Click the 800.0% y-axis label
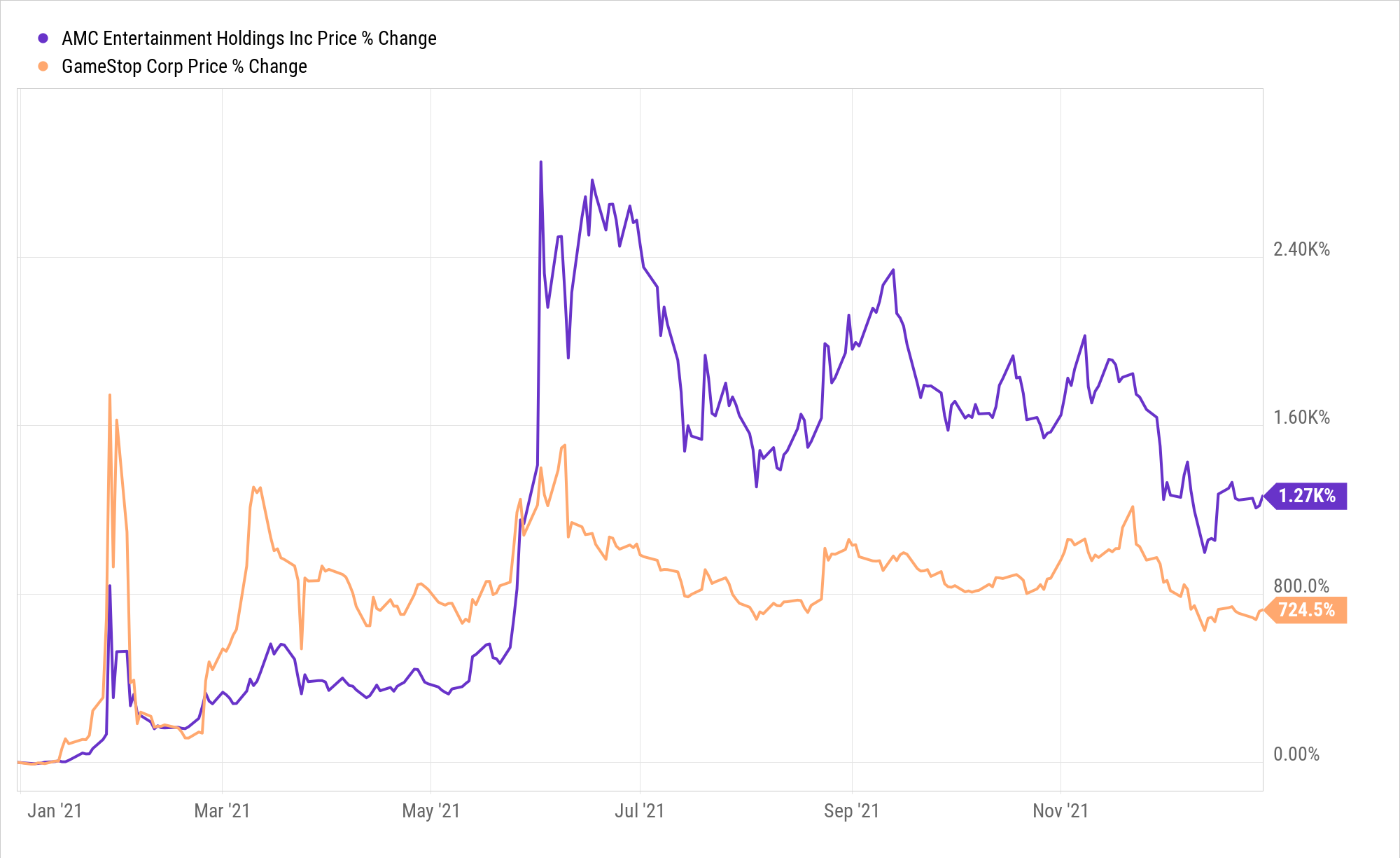The width and height of the screenshot is (1400, 858). (1301, 586)
